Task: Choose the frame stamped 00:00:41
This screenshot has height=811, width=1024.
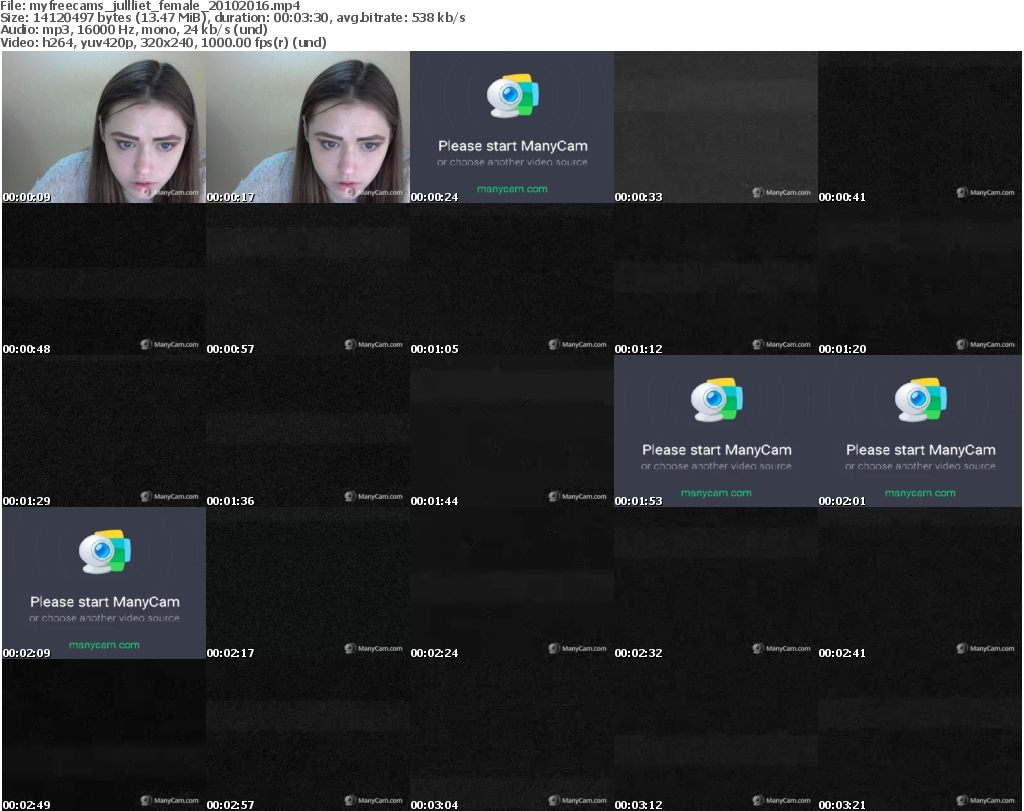Action: (x=920, y=127)
